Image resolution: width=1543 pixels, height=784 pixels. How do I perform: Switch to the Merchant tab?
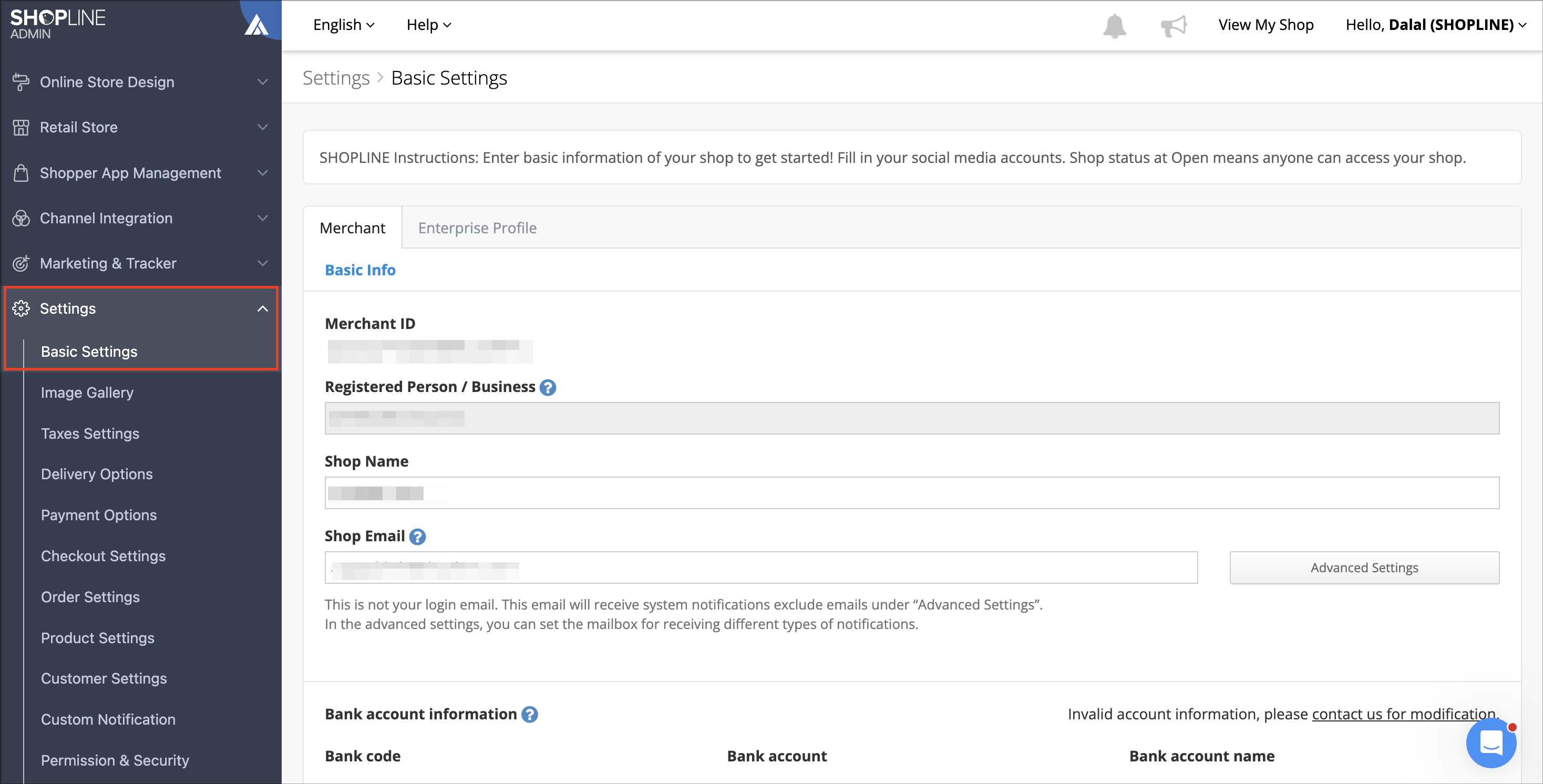click(352, 228)
